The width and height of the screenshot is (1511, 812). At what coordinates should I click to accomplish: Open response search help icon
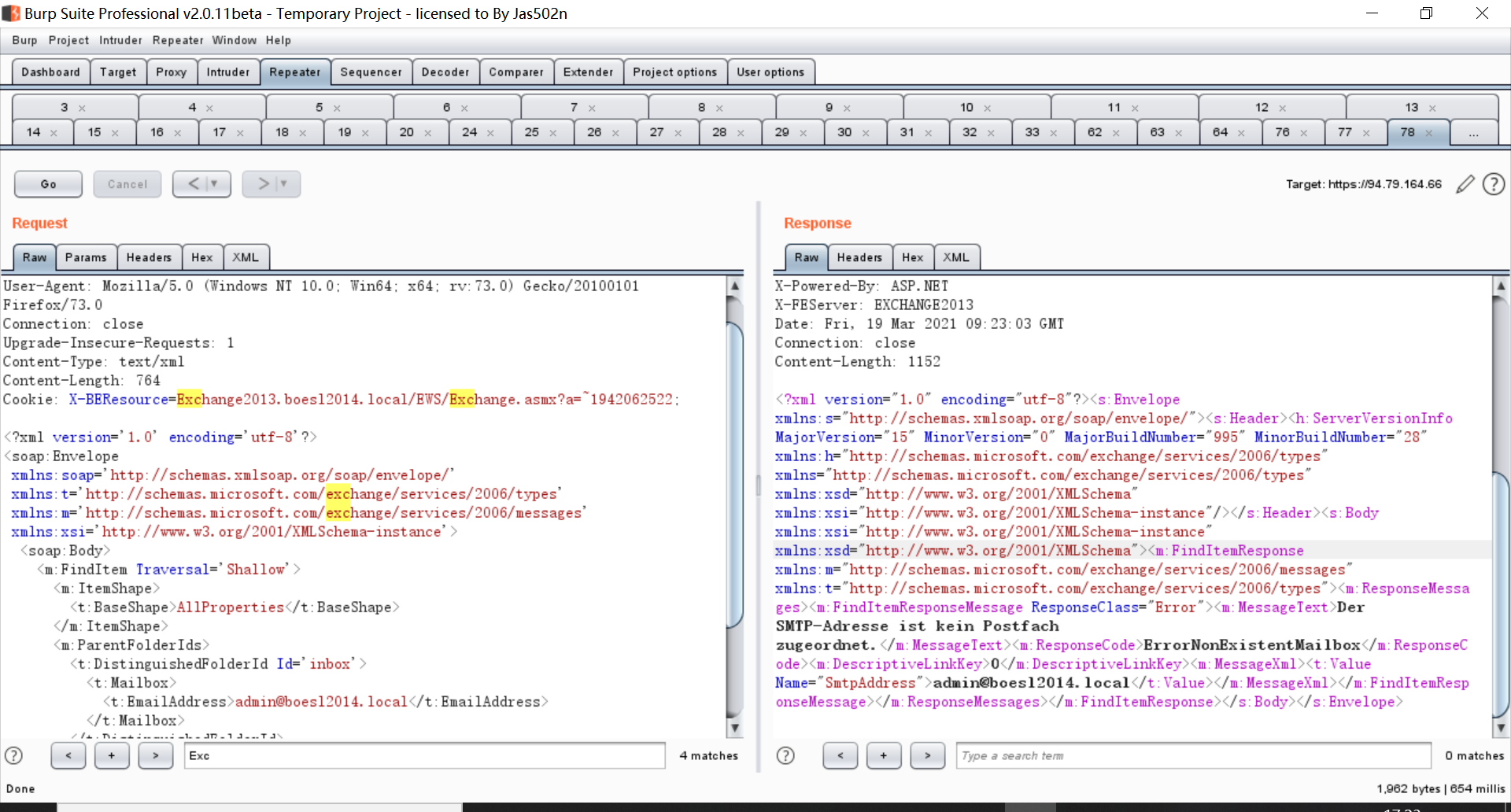point(785,755)
